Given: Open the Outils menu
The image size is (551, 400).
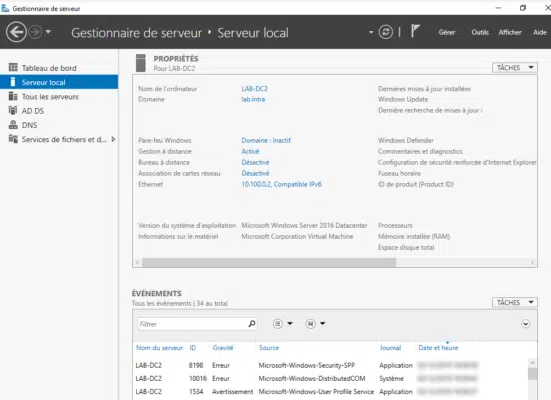Looking at the screenshot, I should pos(480,32).
